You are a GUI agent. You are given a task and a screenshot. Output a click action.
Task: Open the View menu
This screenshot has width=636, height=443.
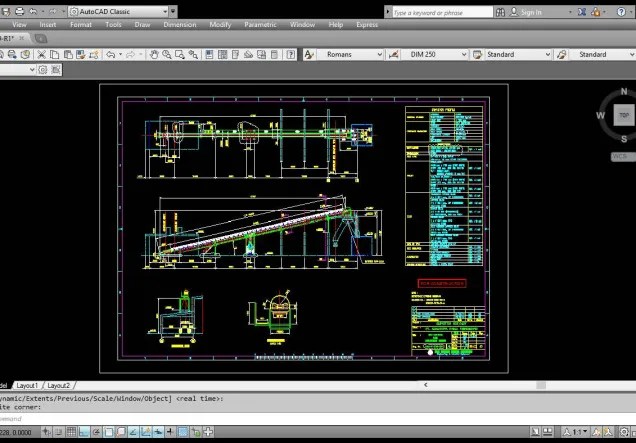[19, 25]
